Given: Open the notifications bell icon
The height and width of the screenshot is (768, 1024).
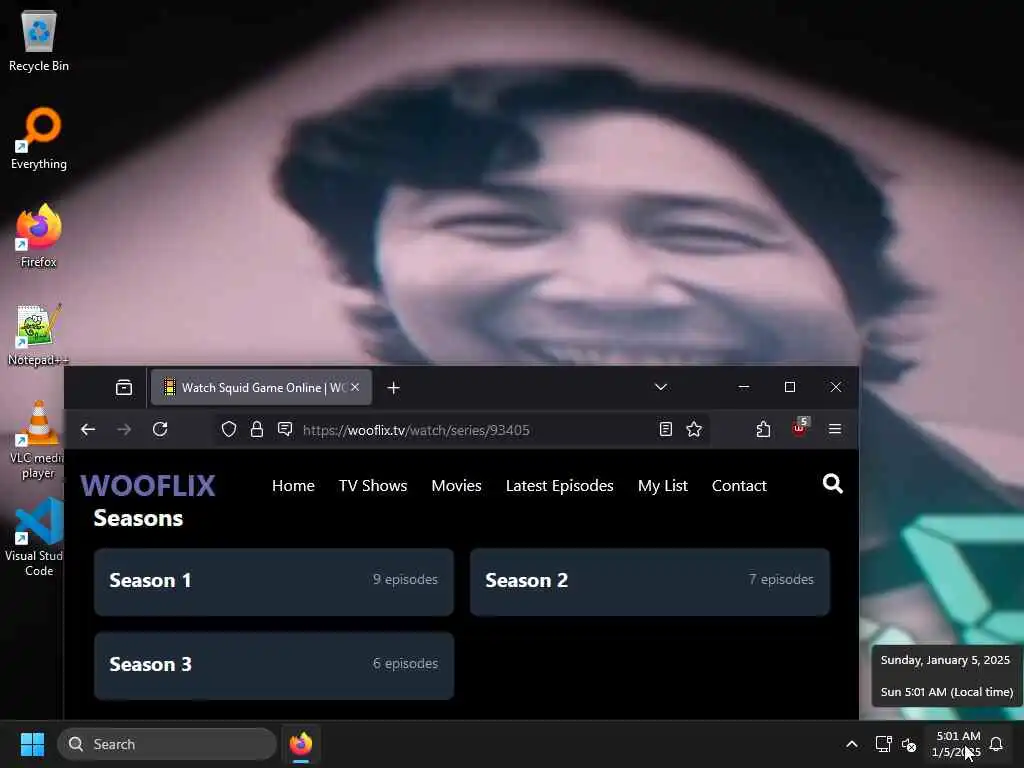Looking at the screenshot, I should [x=997, y=744].
